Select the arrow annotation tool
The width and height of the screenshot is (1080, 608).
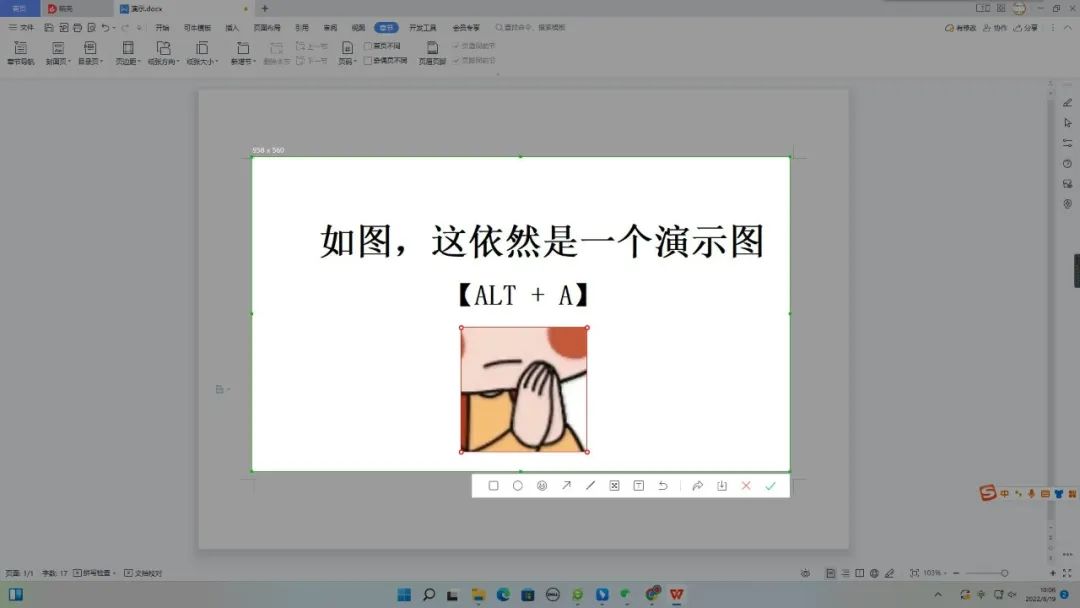click(x=566, y=485)
